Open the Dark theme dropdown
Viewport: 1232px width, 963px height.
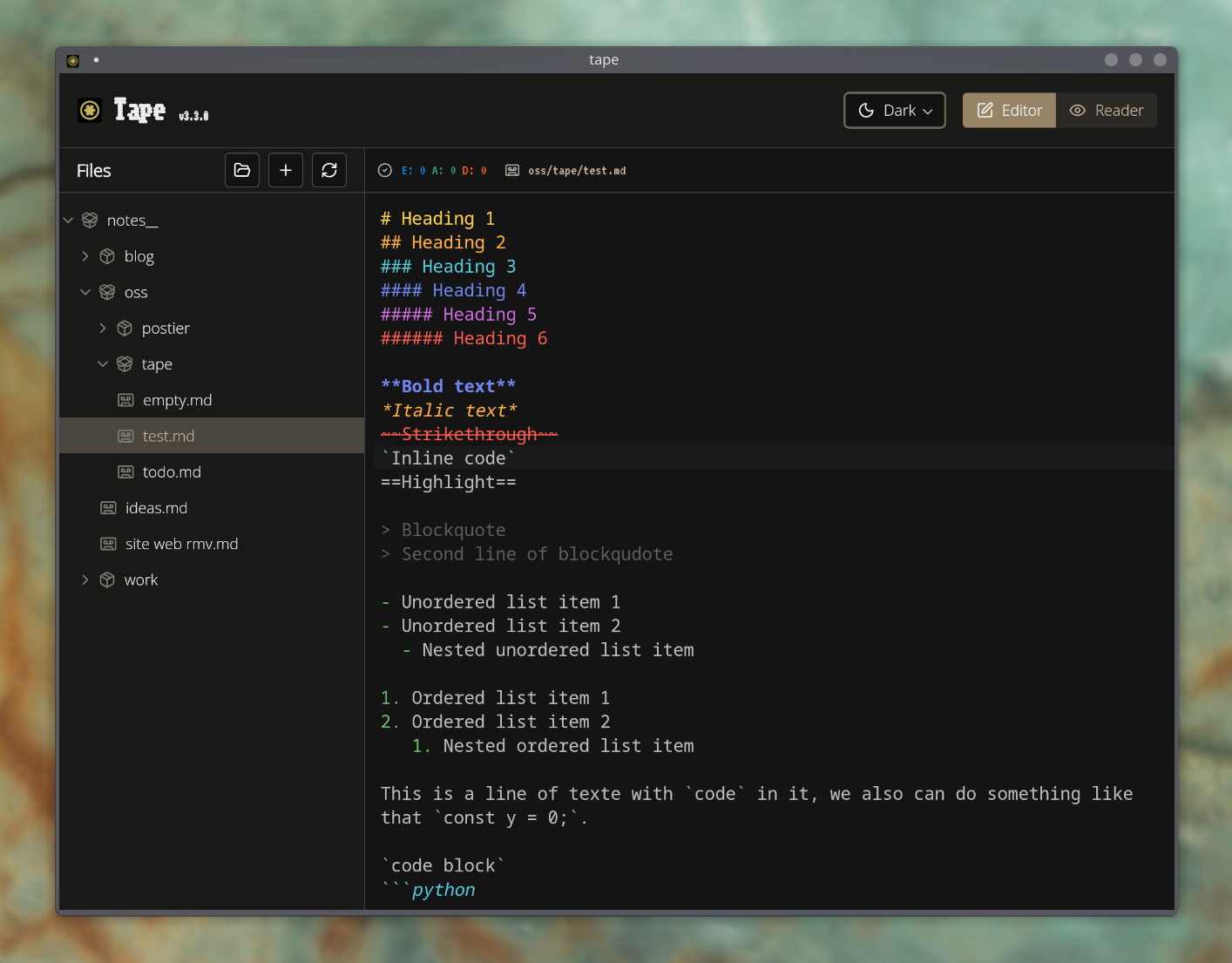pyautogui.click(x=895, y=111)
